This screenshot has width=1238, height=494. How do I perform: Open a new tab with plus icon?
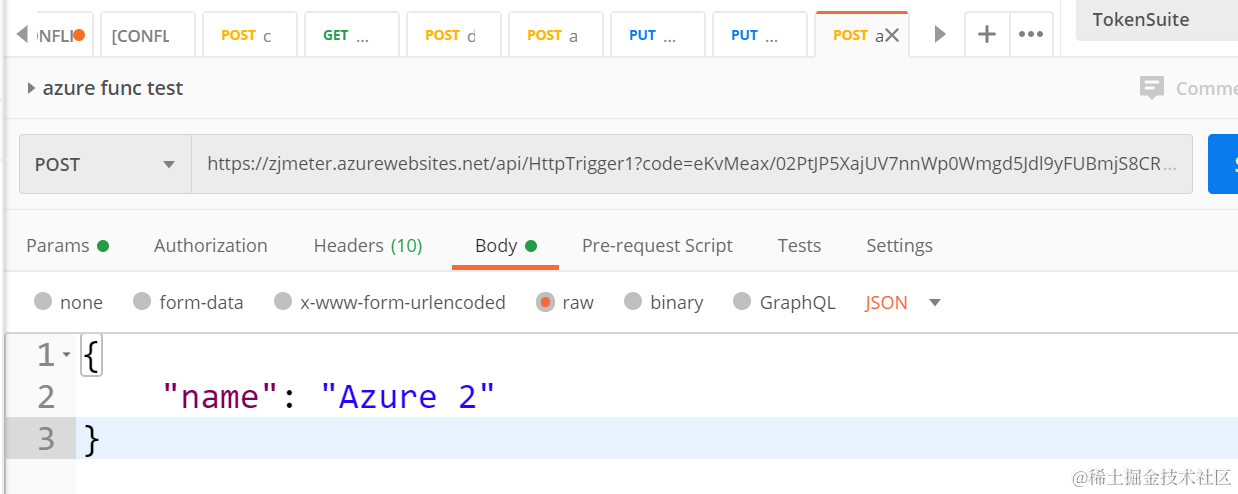tap(986, 34)
